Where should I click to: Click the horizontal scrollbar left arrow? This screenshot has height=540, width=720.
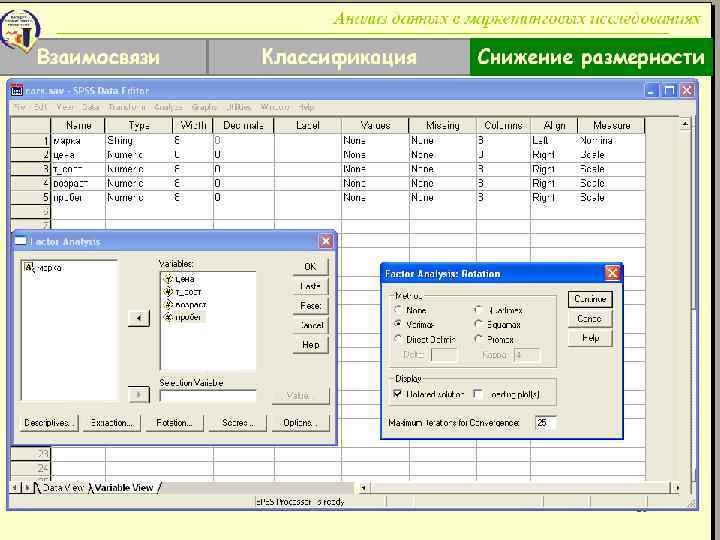[363, 488]
